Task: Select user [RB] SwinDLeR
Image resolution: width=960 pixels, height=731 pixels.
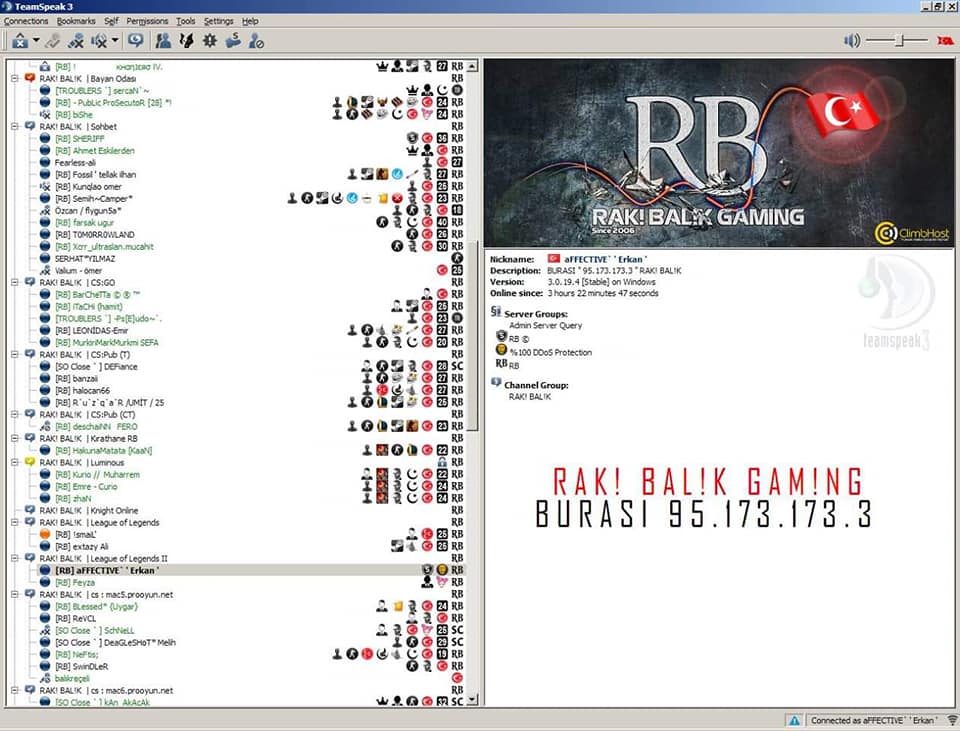Action: coord(81,666)
